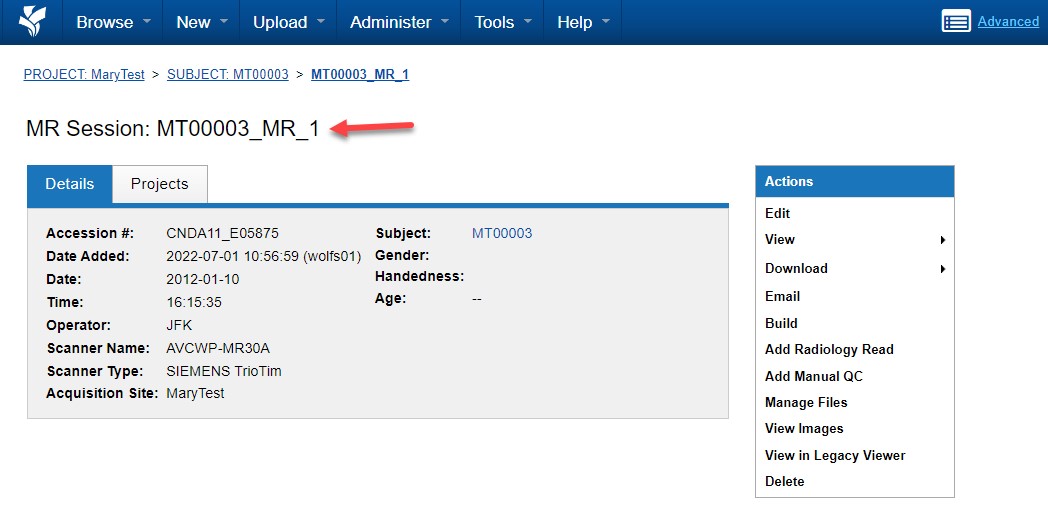The image size is (1048, 513).
Task: Click the Advanced search list icon
Action: pyautogui.click(x=956, y=22)
